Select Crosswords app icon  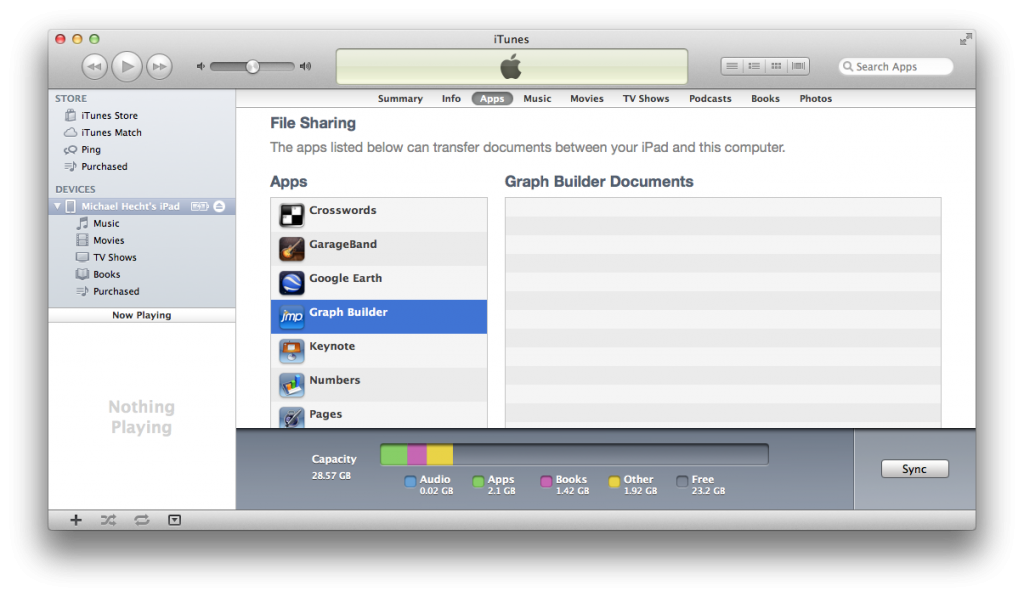291,215
